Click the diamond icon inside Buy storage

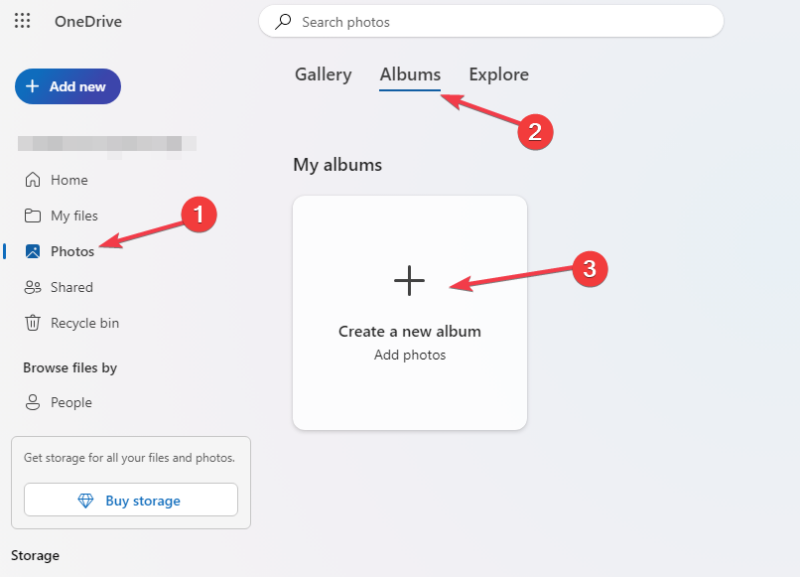(83, 500)
